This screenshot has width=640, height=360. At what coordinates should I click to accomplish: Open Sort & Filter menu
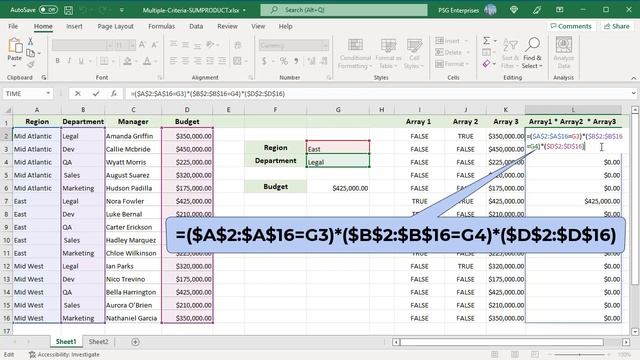click(510, 53)
